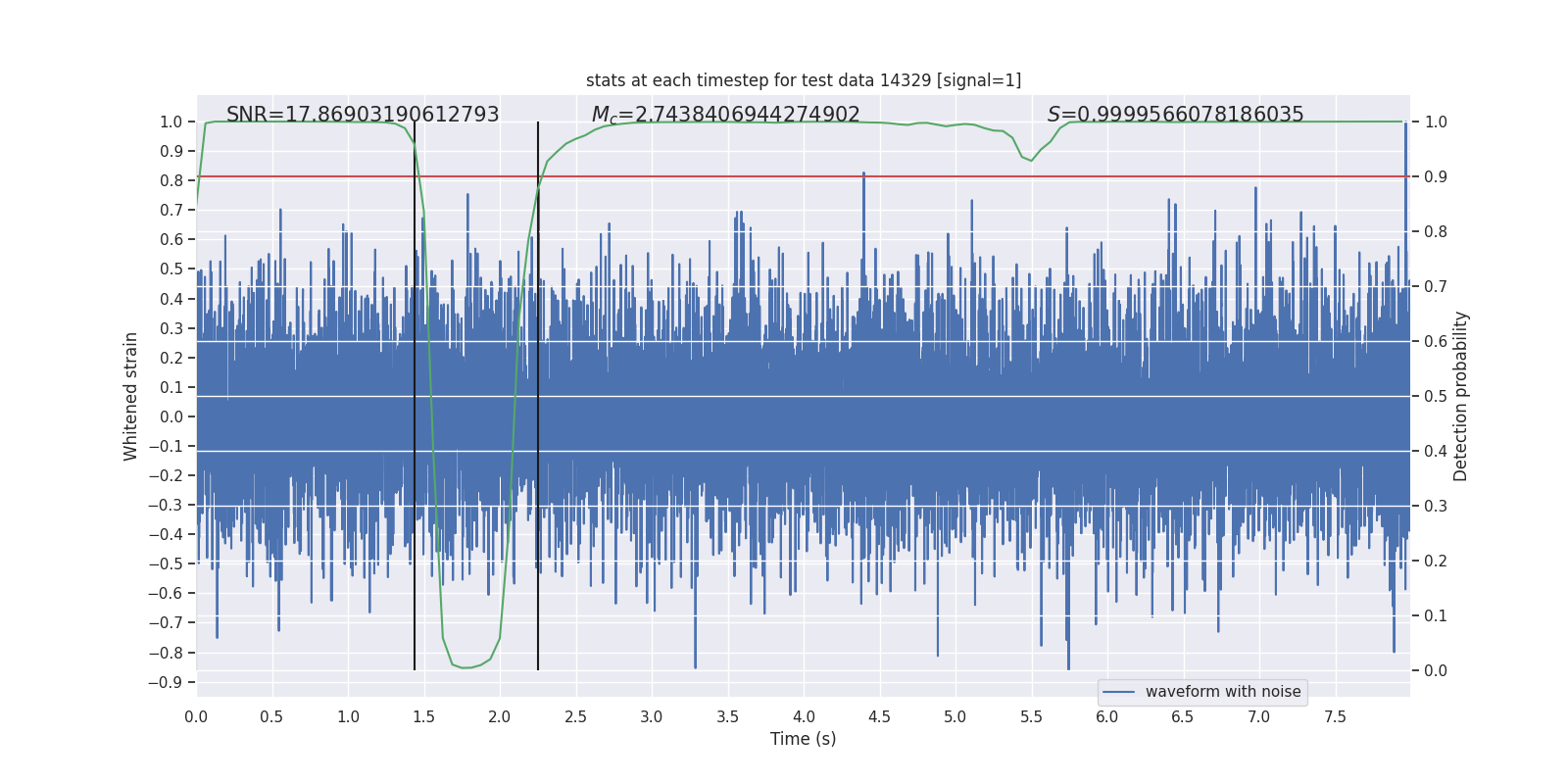
Task: Select the Whitened strain tick label 0.8
Action: 171,180
